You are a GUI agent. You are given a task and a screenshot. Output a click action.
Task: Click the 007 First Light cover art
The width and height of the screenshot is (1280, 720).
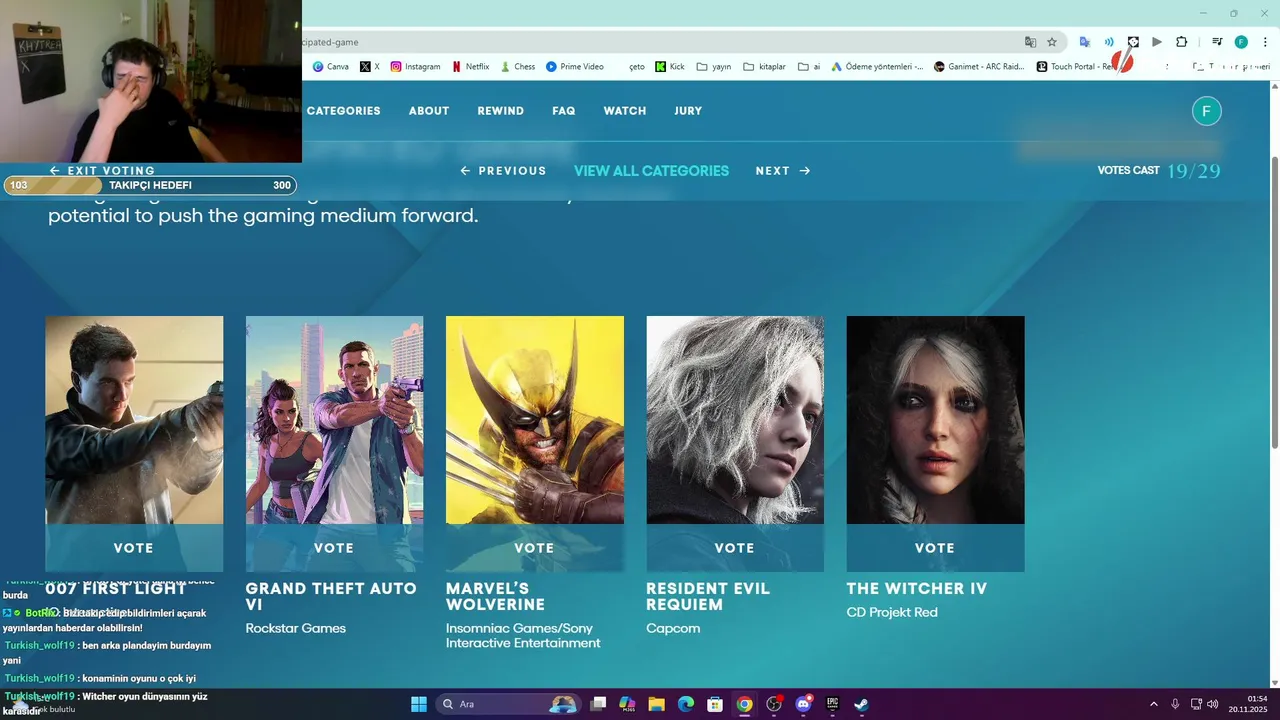coord(134,420)
